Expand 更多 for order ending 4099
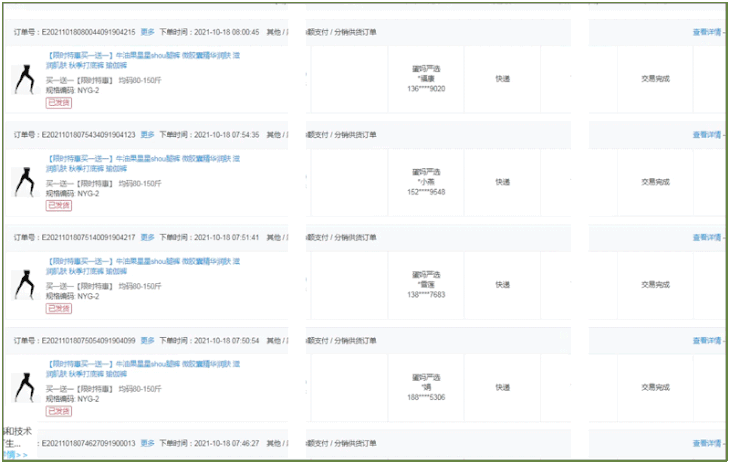The width and height of the screenshot is (730, 464). tap(147, 340)
